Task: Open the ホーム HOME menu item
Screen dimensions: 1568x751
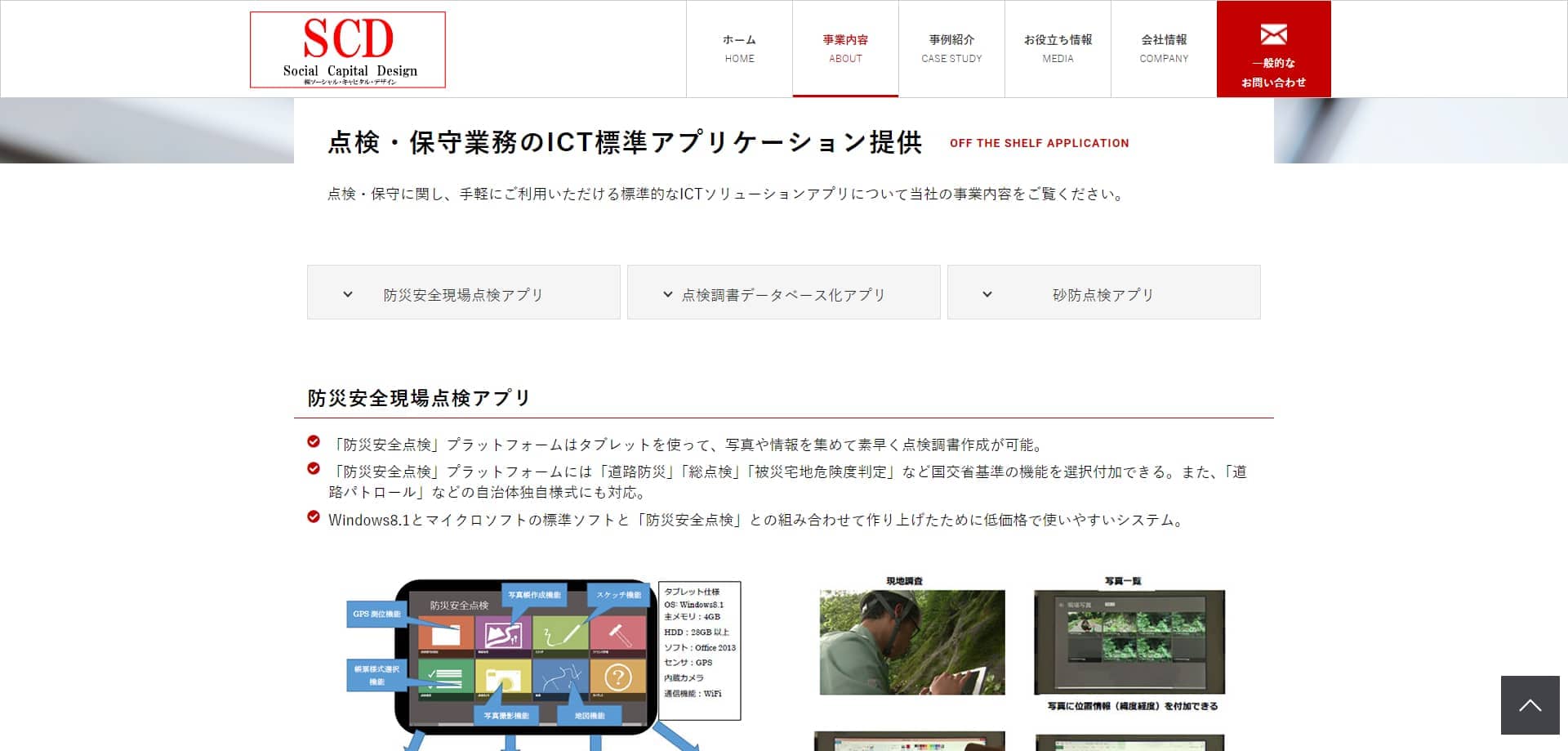Action: 739,49
